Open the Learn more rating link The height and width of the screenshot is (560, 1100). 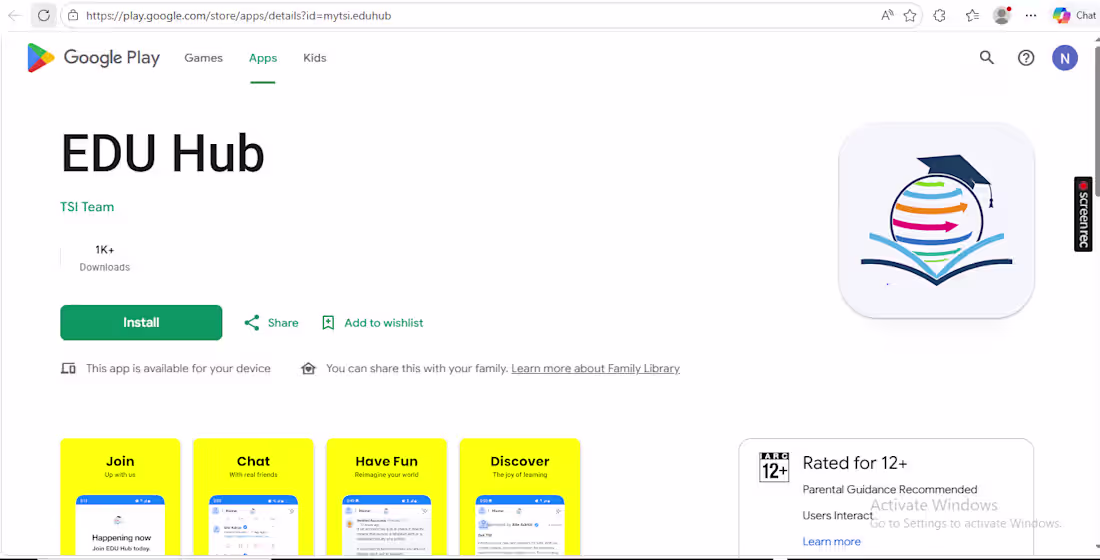coord(831,542)
